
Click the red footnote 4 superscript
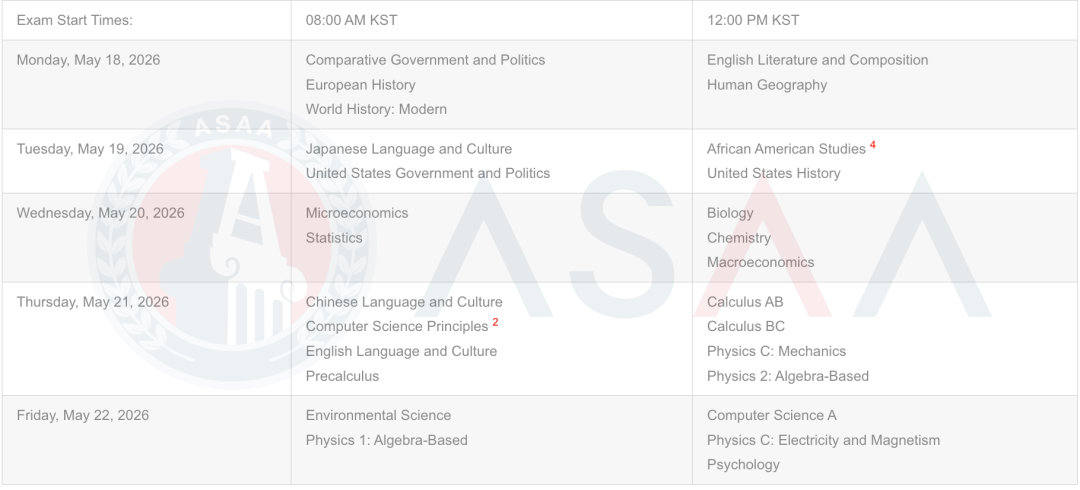click(x=873, y=145)
